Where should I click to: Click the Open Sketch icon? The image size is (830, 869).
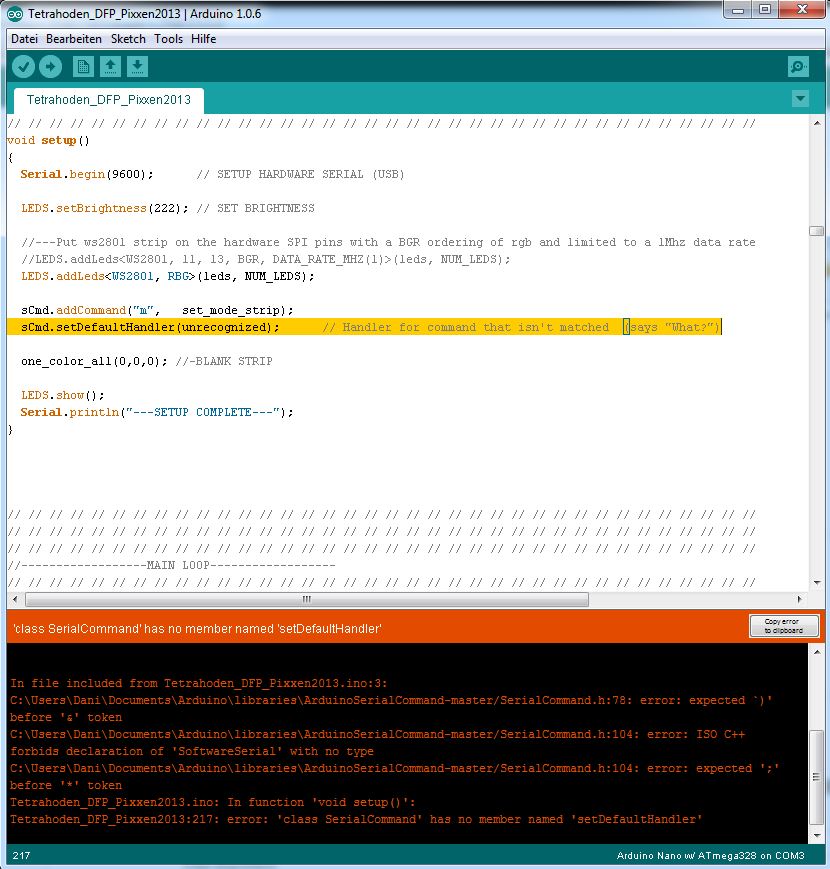click(x=110, y=66)
